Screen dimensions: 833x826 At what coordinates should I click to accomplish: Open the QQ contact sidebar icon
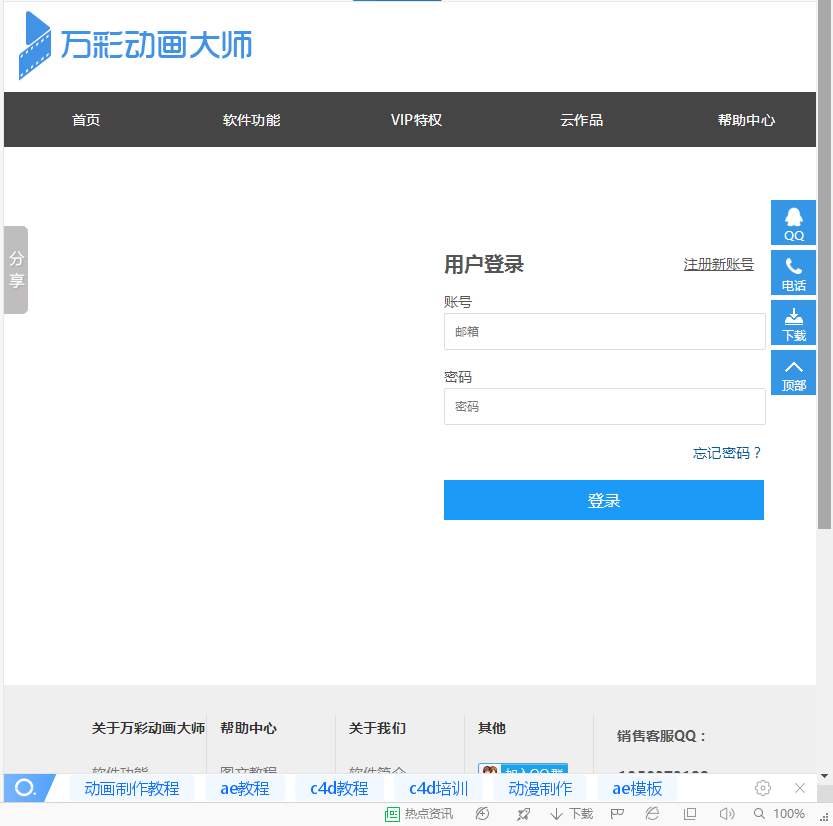pyautogui.click(x=793, y=223)
